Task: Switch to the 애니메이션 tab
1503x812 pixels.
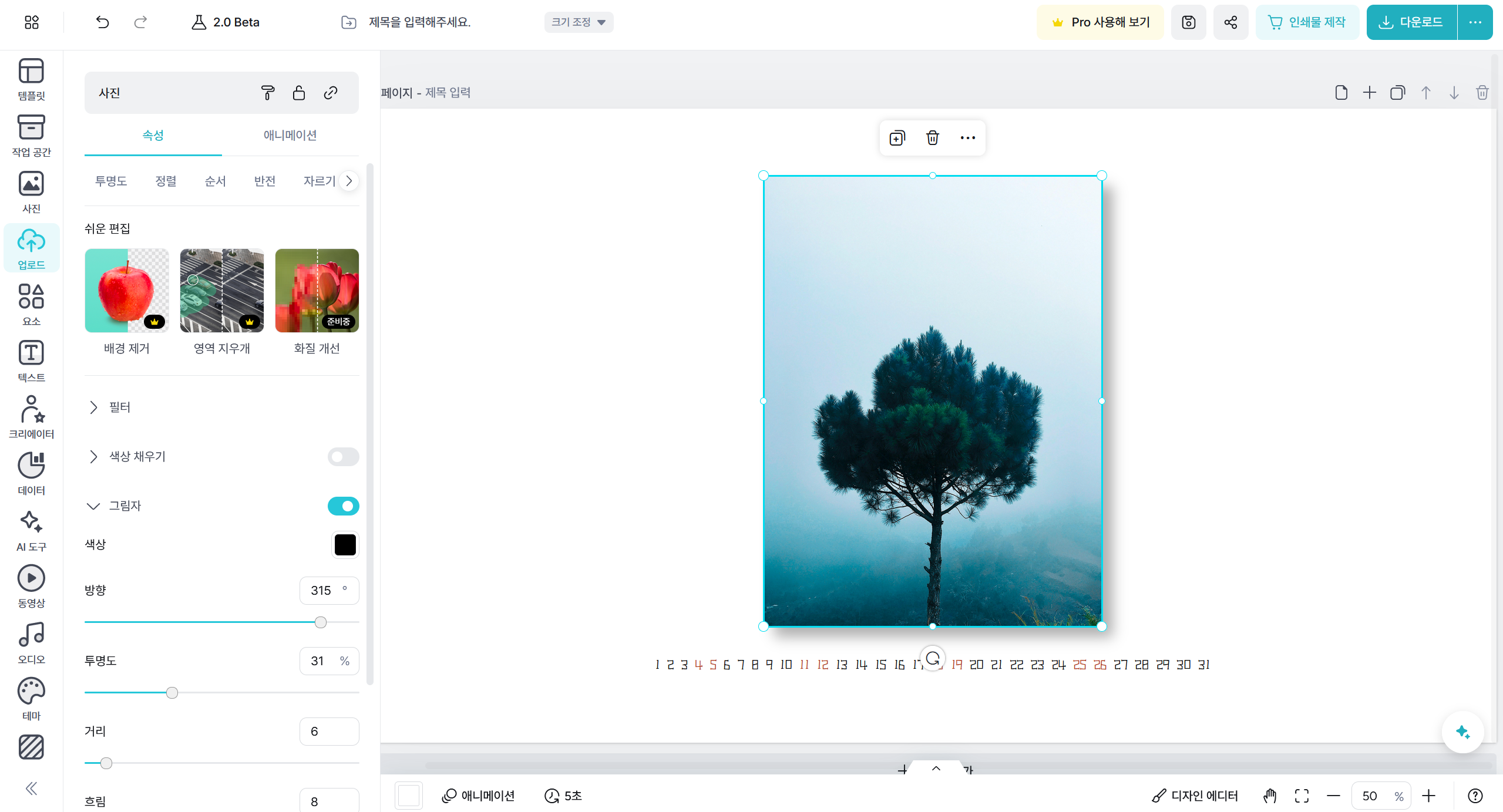Action: tap(290, 136)
